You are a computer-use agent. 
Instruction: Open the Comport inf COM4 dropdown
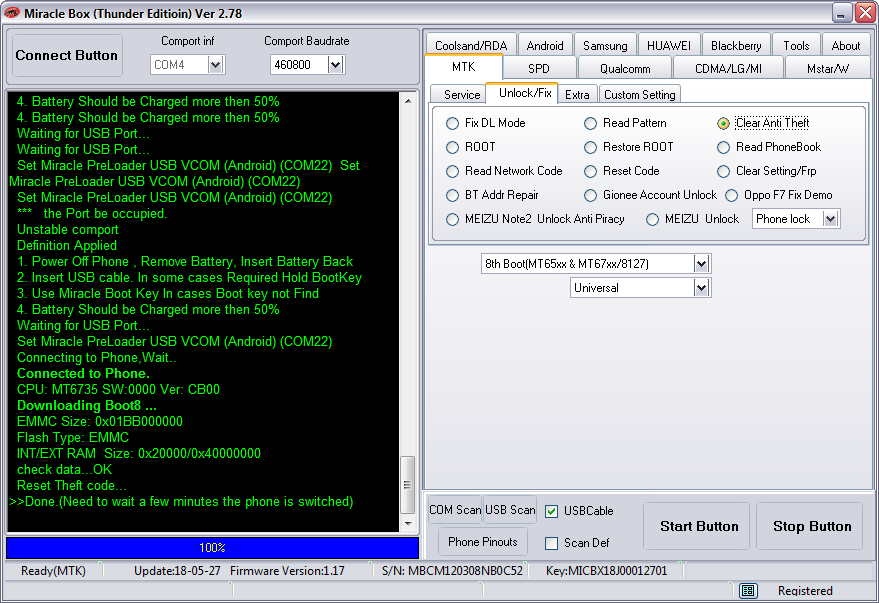[x=215, y=65]
